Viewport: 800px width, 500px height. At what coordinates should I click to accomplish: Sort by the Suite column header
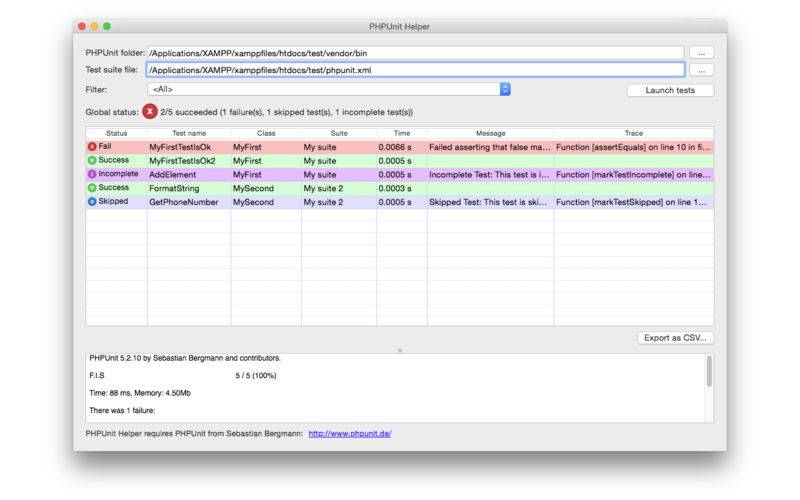pos(339,133)
